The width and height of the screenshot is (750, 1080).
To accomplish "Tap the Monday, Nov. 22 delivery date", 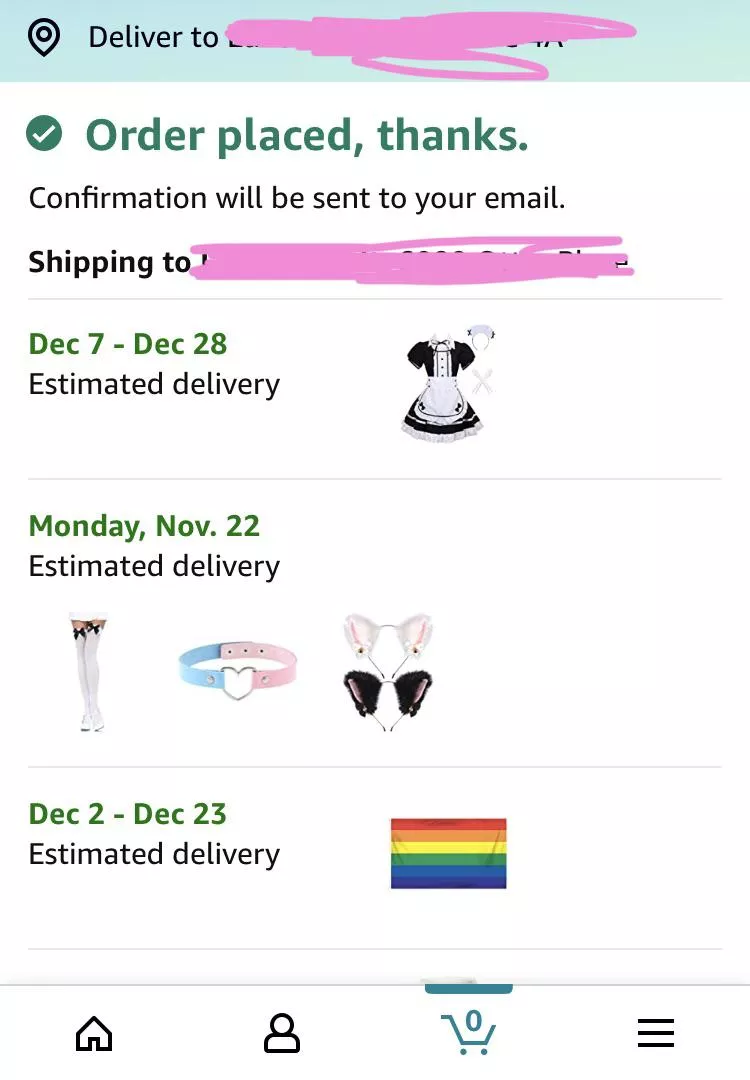I will [144, 526].
